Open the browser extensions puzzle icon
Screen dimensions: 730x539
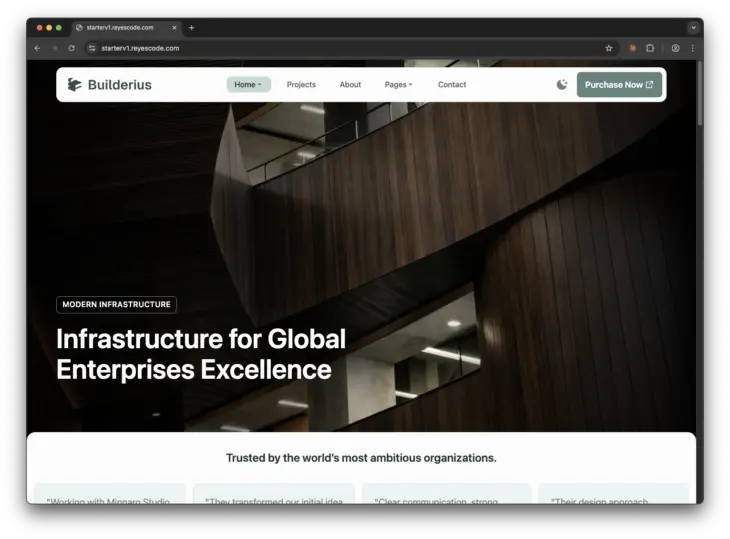650,48
